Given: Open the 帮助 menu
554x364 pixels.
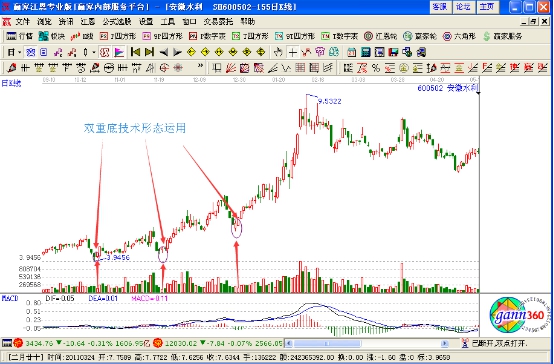Looking at the screenshot, I should [x=248, y=22].
